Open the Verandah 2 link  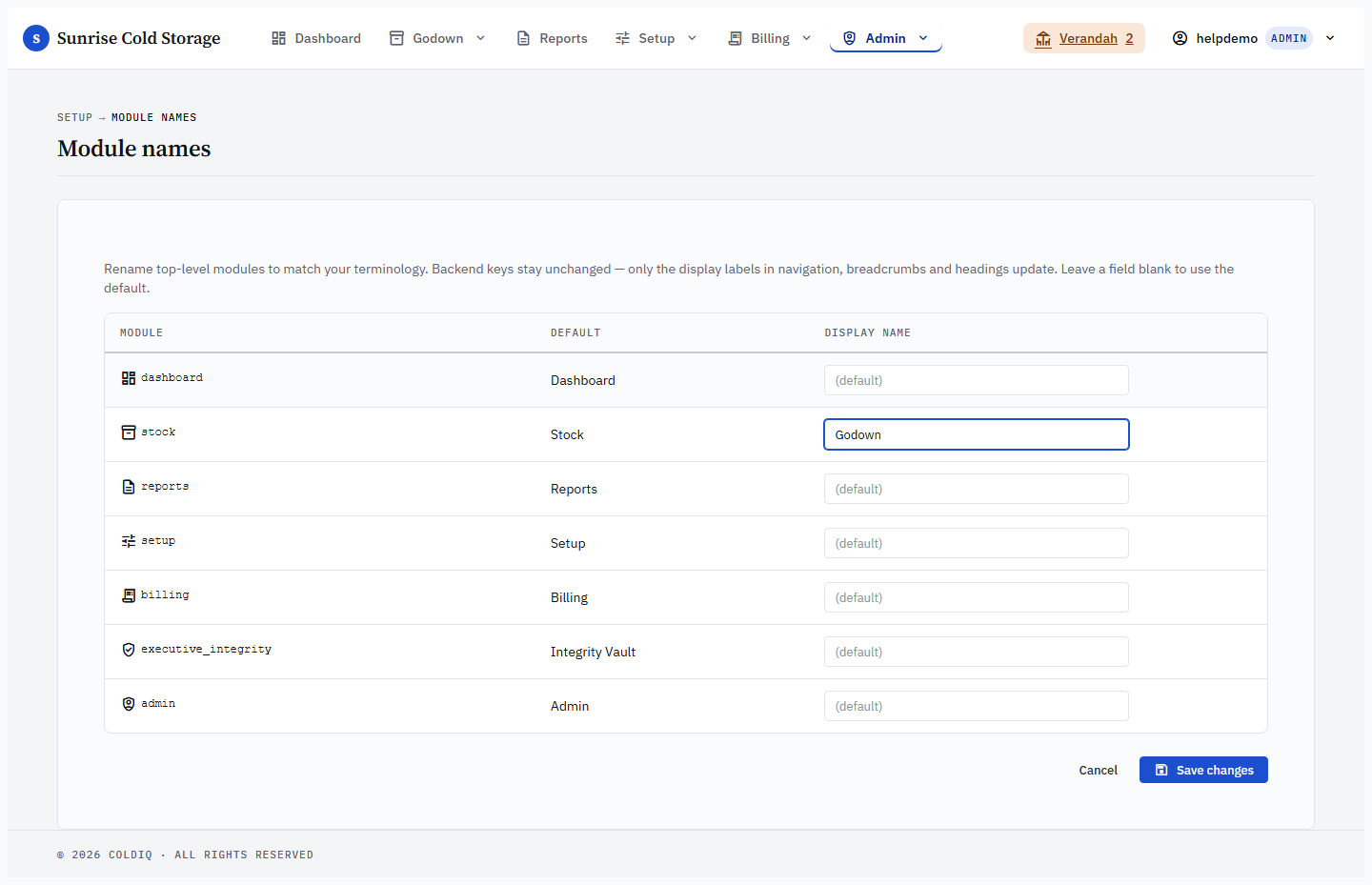[x=1084, y=38]
